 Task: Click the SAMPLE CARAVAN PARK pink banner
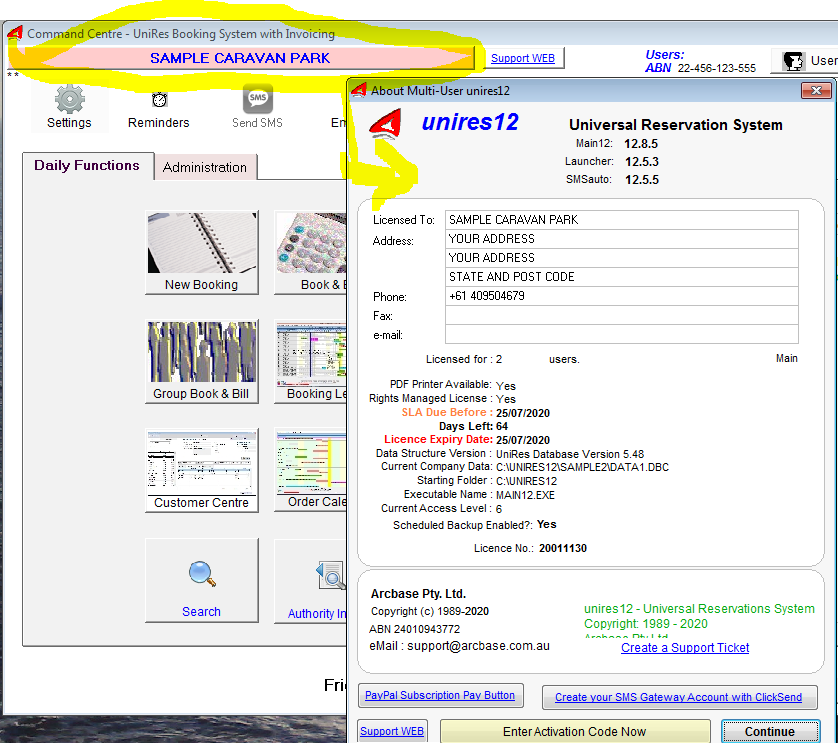pos(240,58)
